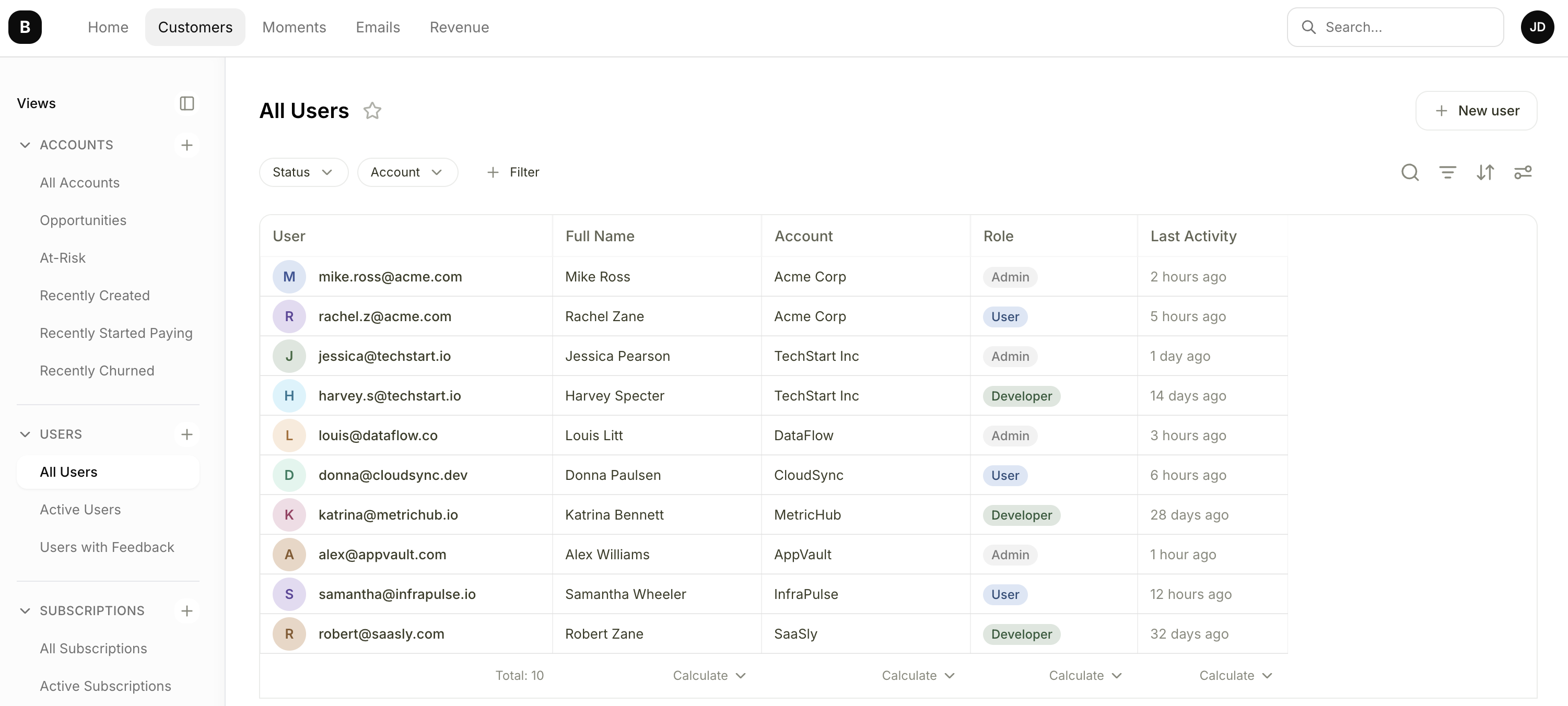Open the Status filter dropdown

(303, 172)
